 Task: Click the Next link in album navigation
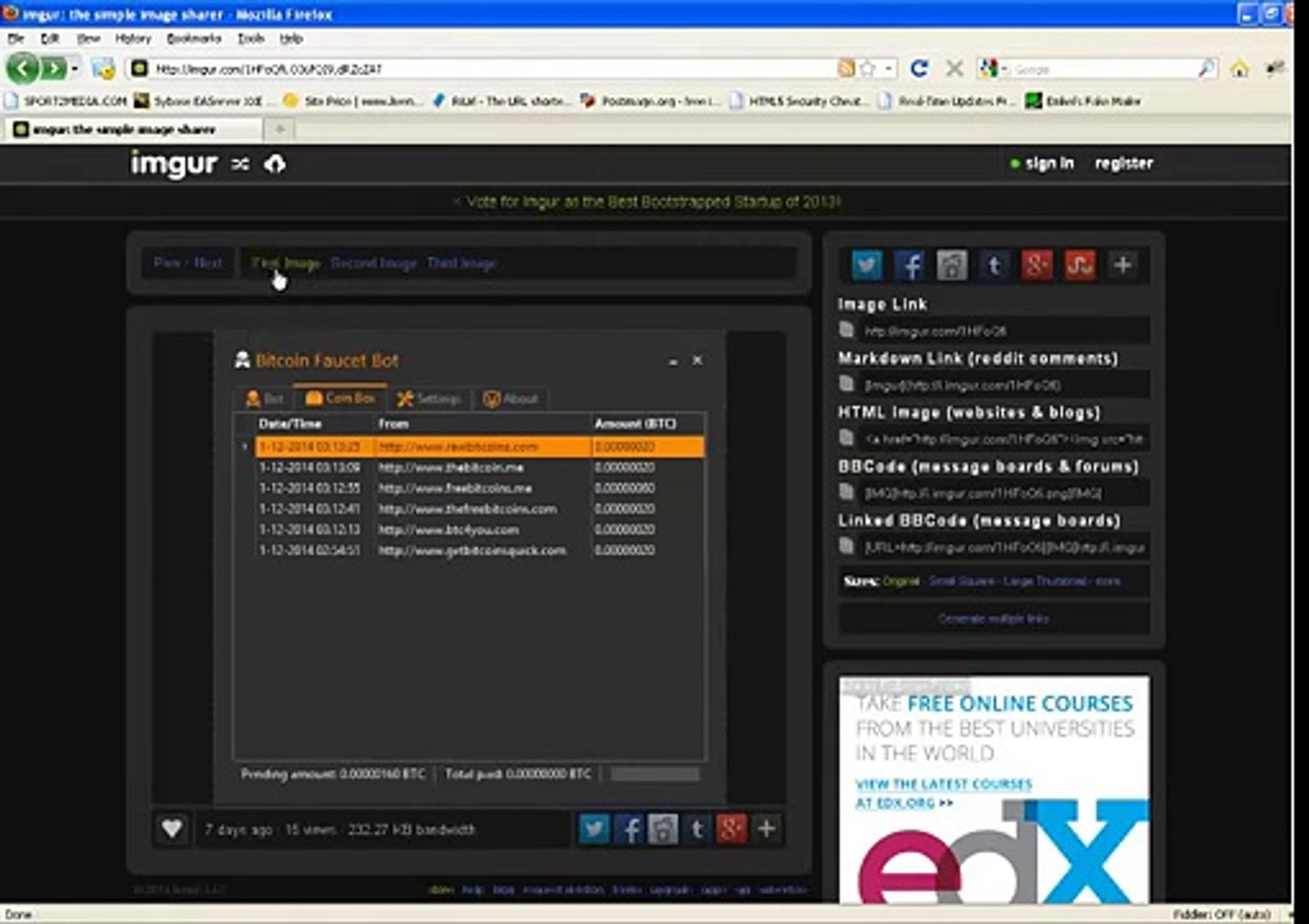[209, 263]
